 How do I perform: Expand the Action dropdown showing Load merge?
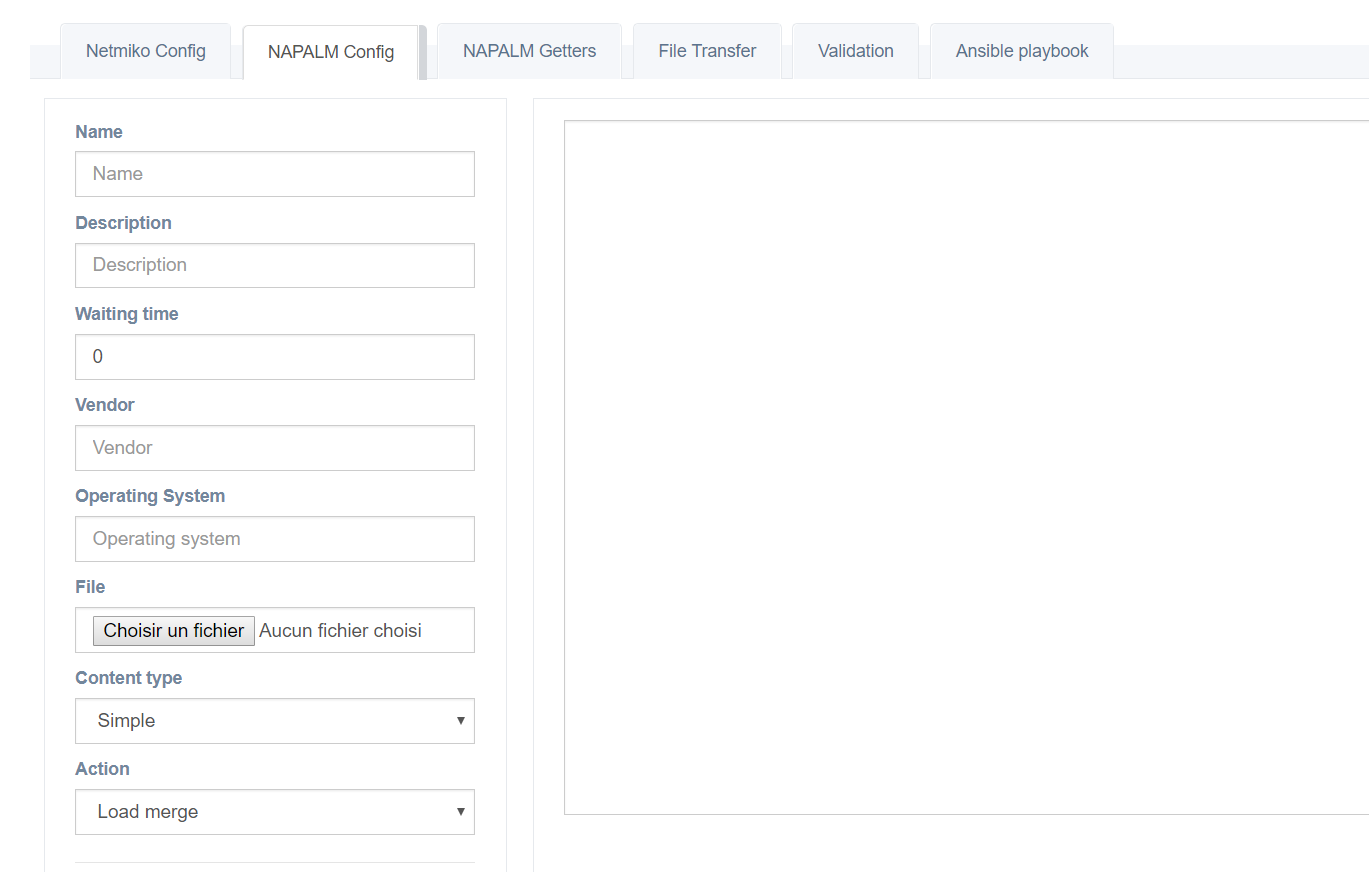(275, 812)
